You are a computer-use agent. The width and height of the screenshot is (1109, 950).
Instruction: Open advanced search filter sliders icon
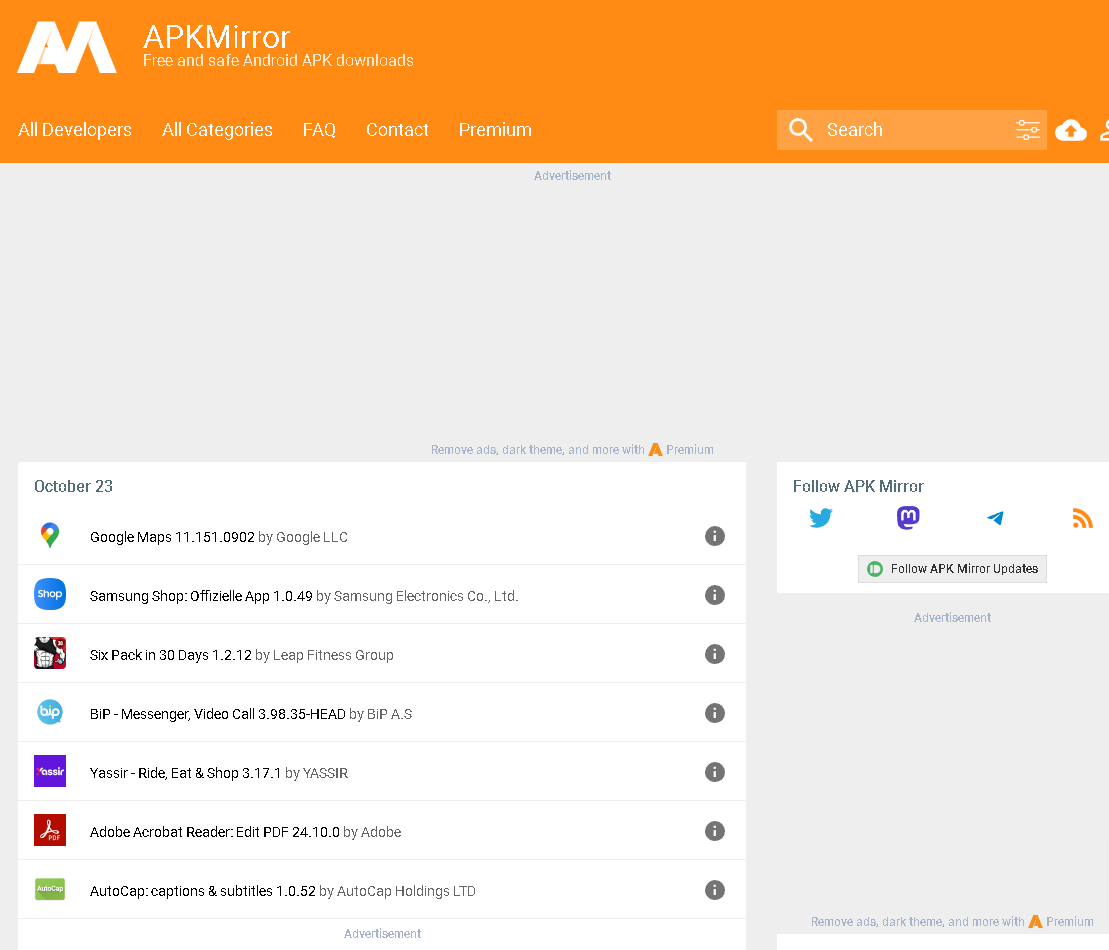pyautogui.click(x=1028, y=129)
